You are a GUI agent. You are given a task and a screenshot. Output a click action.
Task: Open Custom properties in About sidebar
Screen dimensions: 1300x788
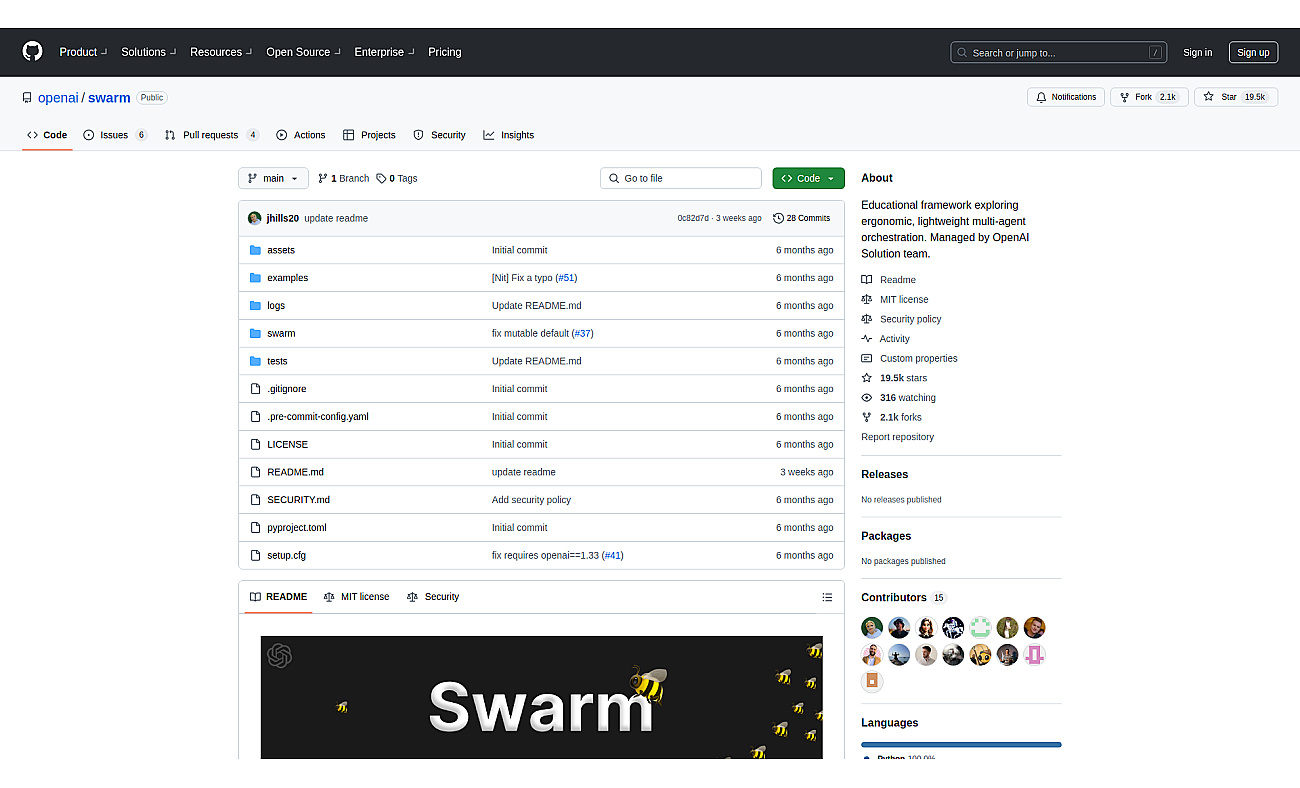coord(918,358)
